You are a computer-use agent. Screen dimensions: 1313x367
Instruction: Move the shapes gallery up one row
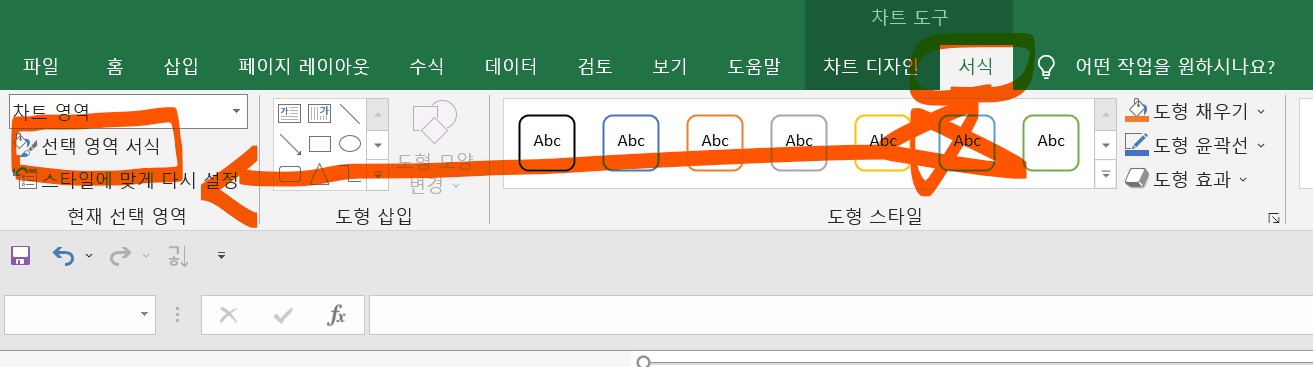pos(377,115)
